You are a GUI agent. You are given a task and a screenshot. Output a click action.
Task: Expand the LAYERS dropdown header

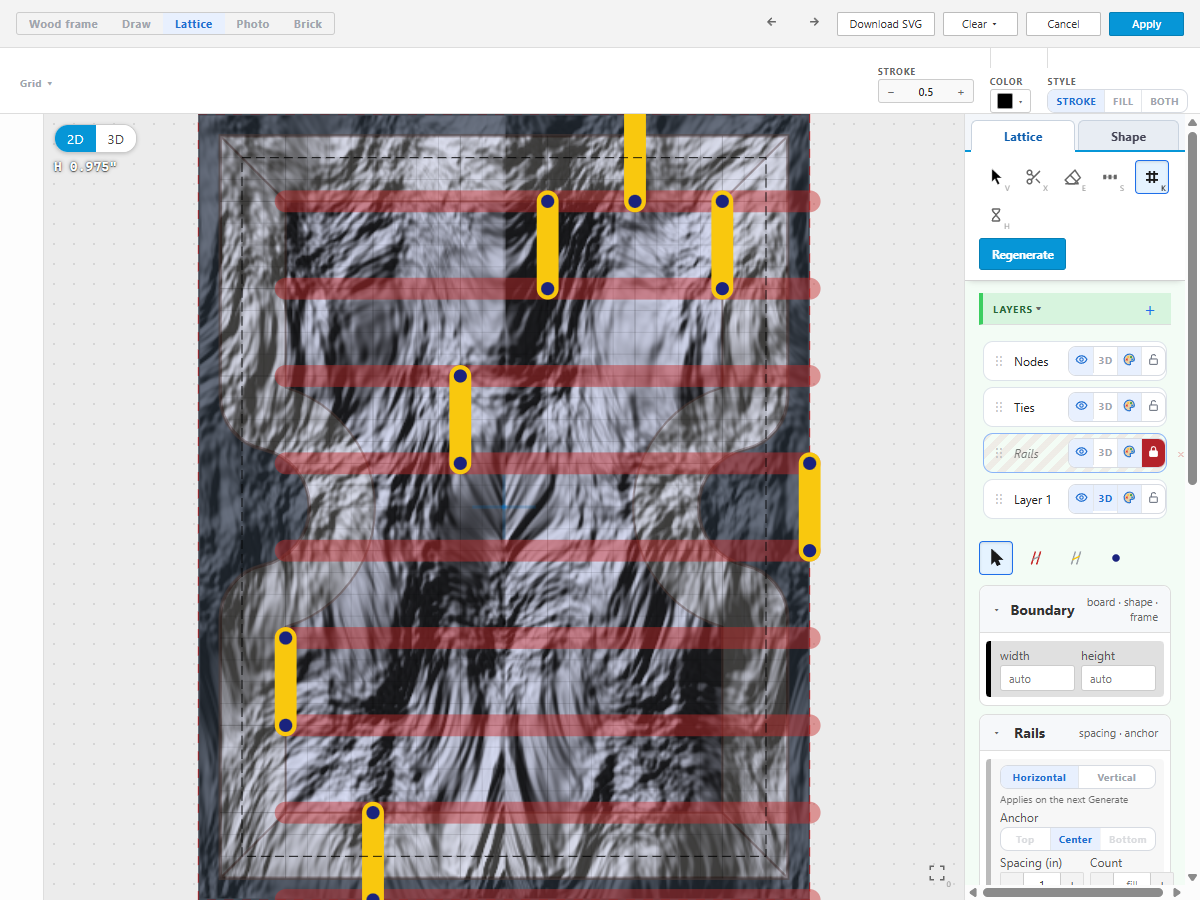point(1017,310)
